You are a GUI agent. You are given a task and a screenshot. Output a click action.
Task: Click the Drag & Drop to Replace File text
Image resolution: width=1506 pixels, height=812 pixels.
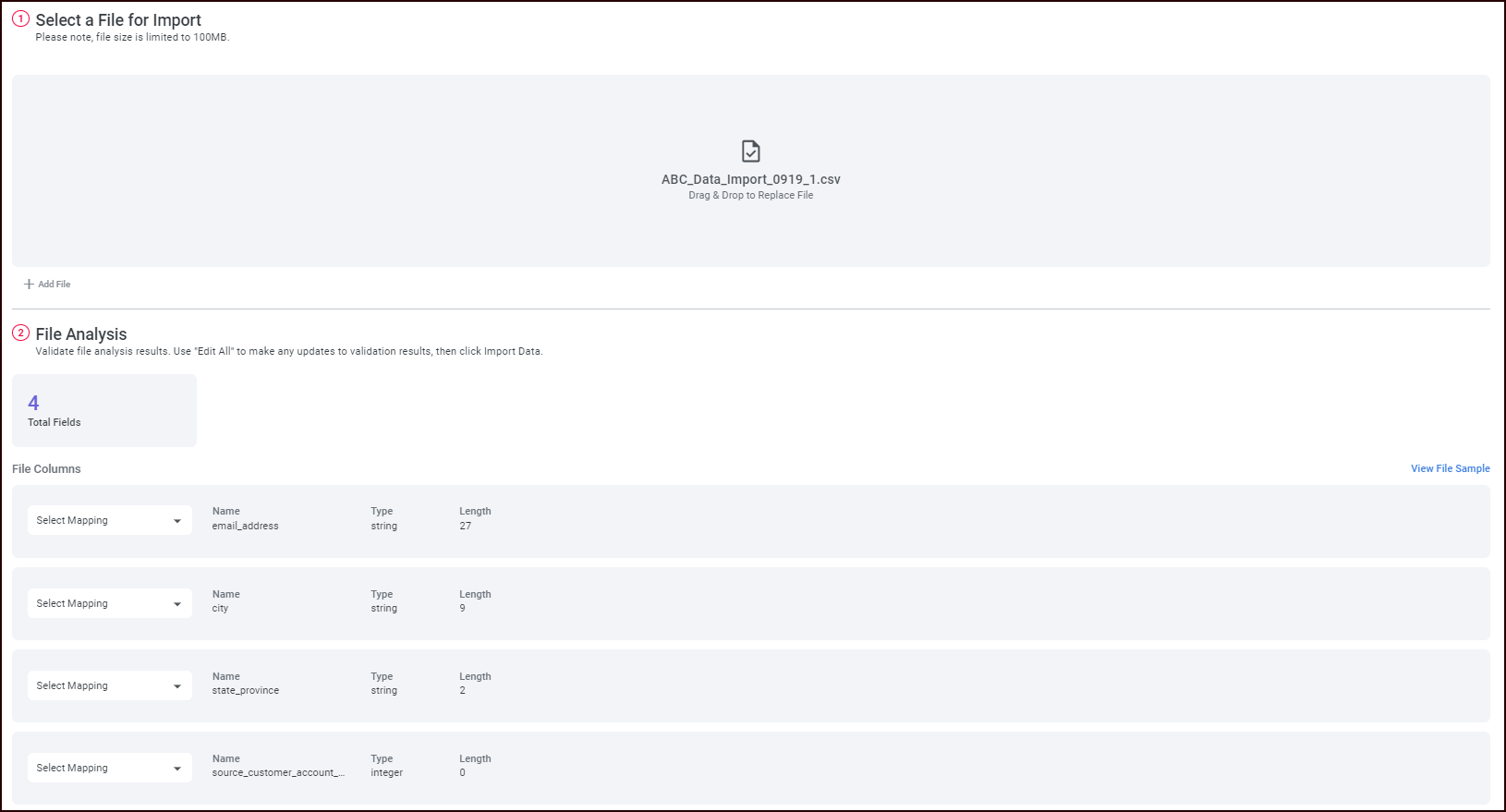click(x=750, y=196)
